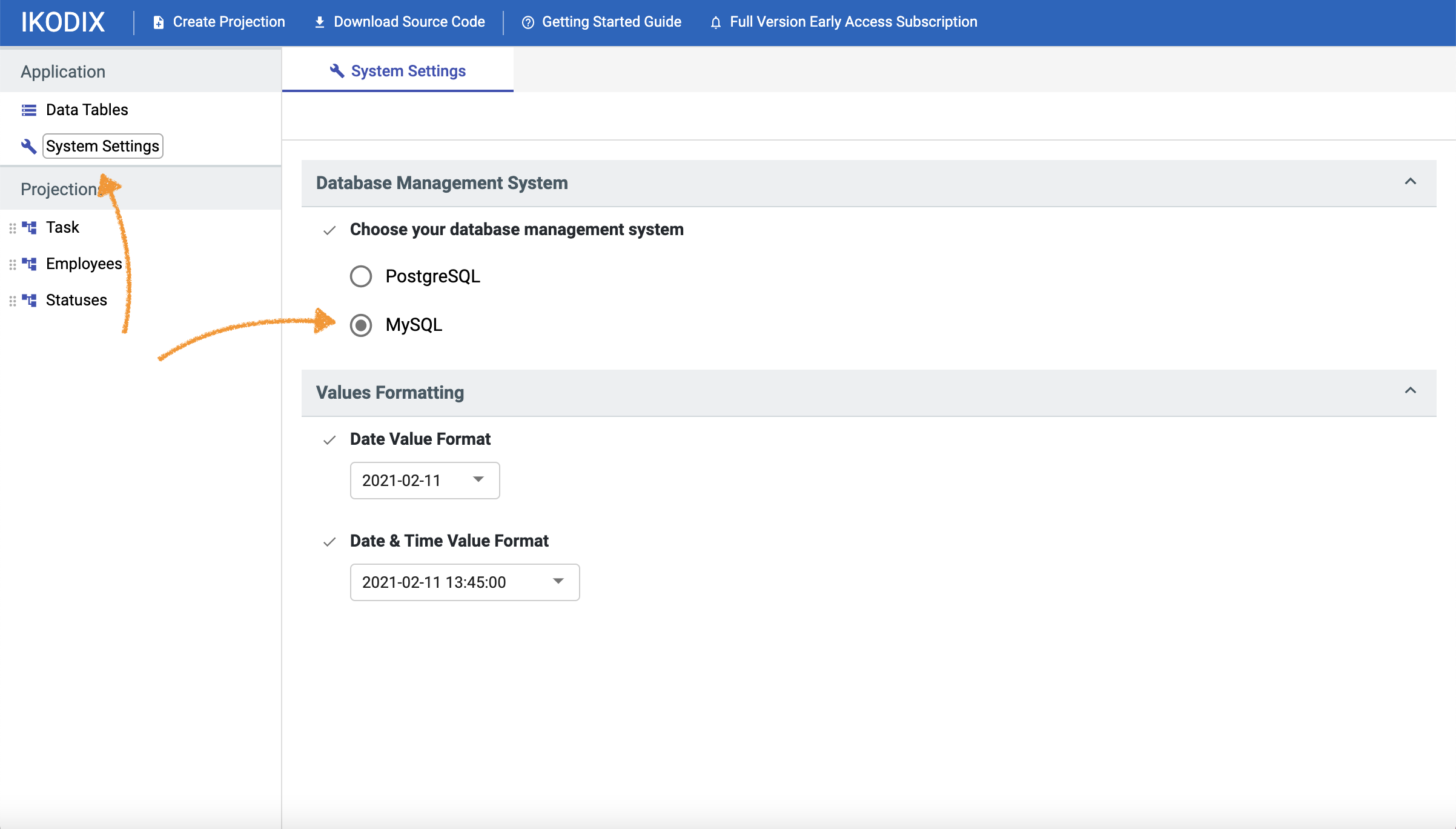Open System Settings in the sidebar

(x=102, y=146)
